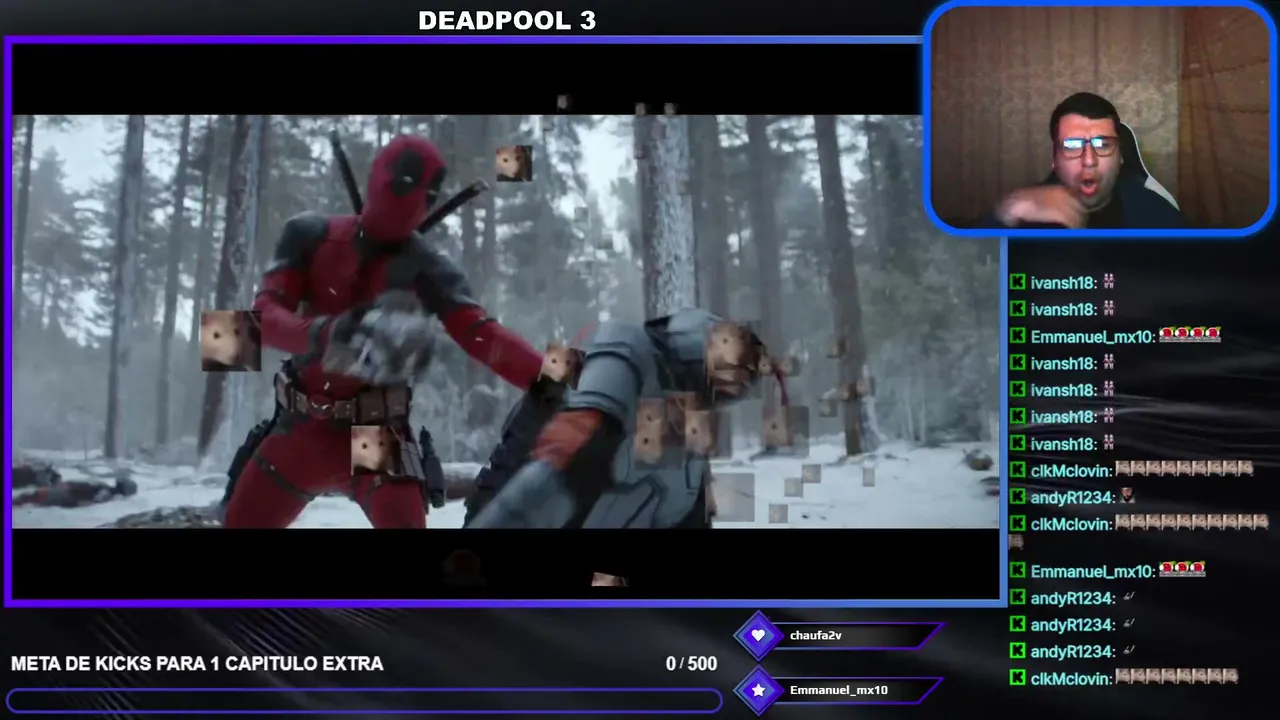Click the Deadpool movie video frame
The width and height of the screenshot is (1280, 720).
pyautogui.click(x=505, y=321)
